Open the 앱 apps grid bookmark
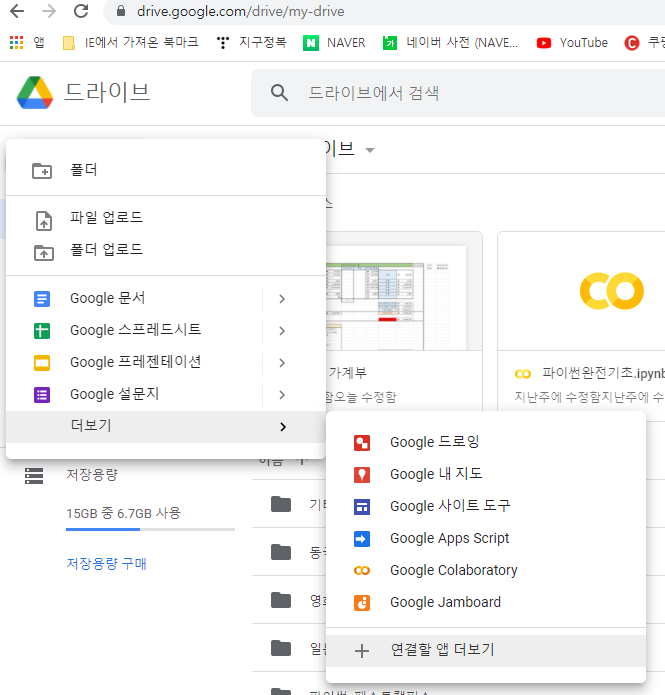Screen dimensions: 665x695 click(27, 43)
